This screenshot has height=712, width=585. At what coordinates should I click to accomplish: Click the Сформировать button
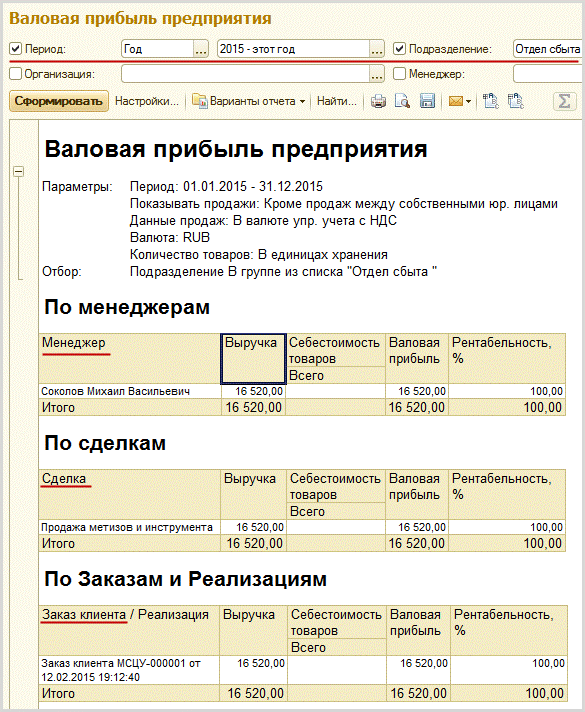coord(59,101)
